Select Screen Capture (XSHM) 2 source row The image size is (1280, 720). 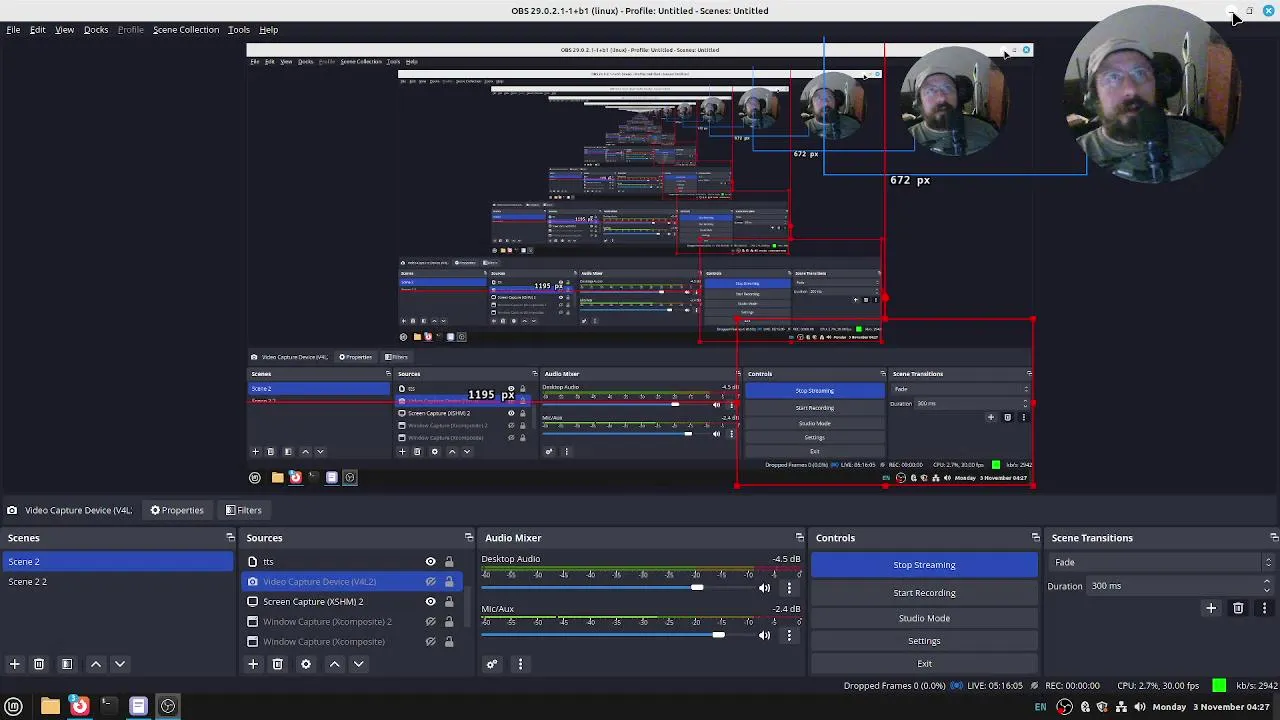coord(351,602)
